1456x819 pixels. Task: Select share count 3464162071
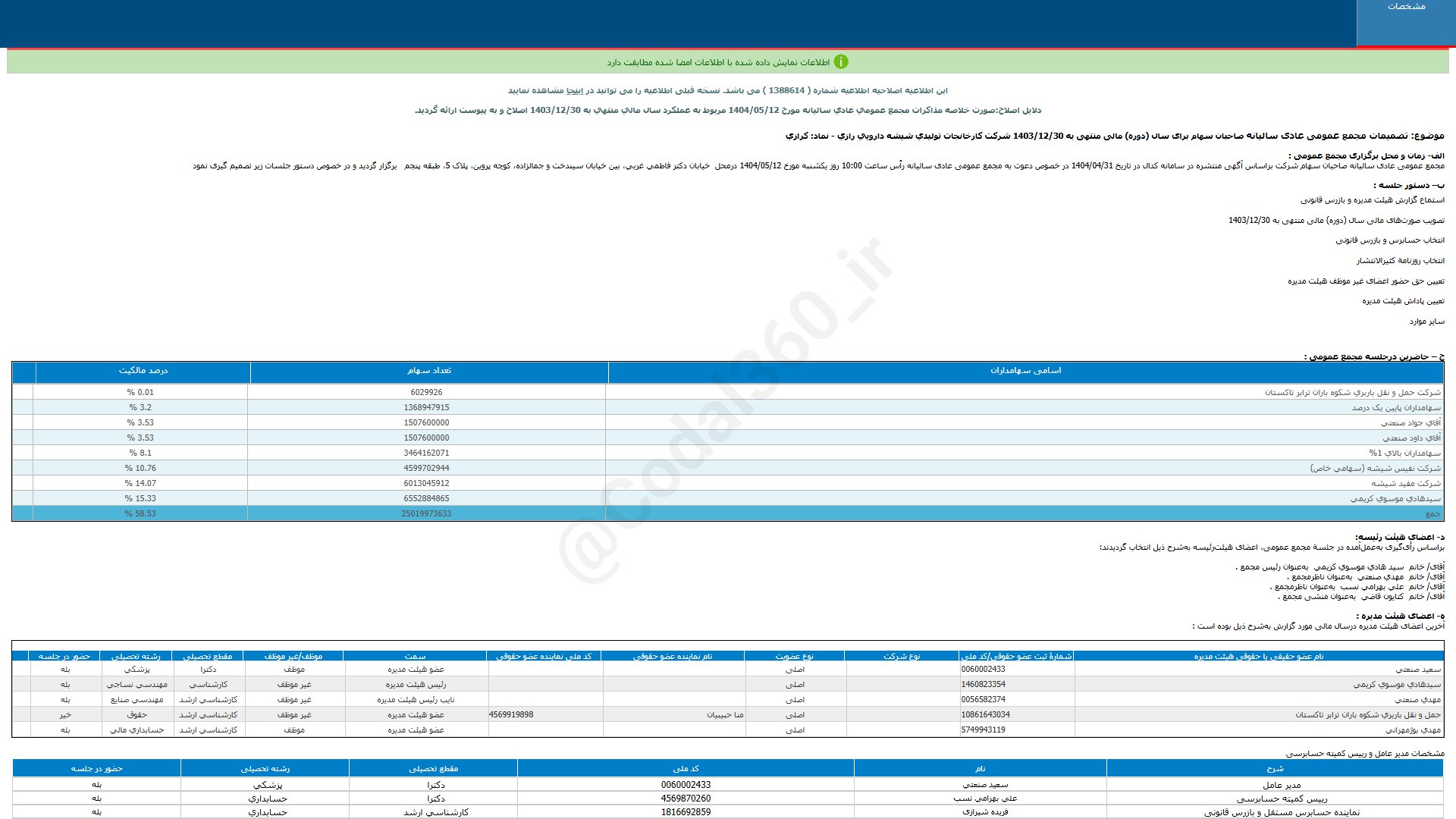[426, 453]
